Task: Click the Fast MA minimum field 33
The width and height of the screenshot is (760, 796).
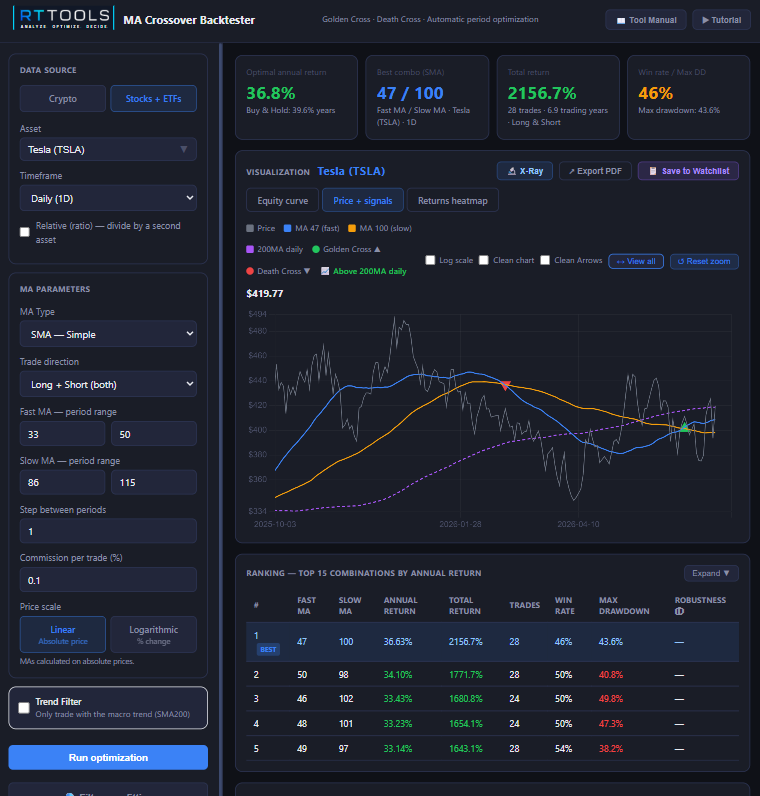Action: [x=62, y=434]
